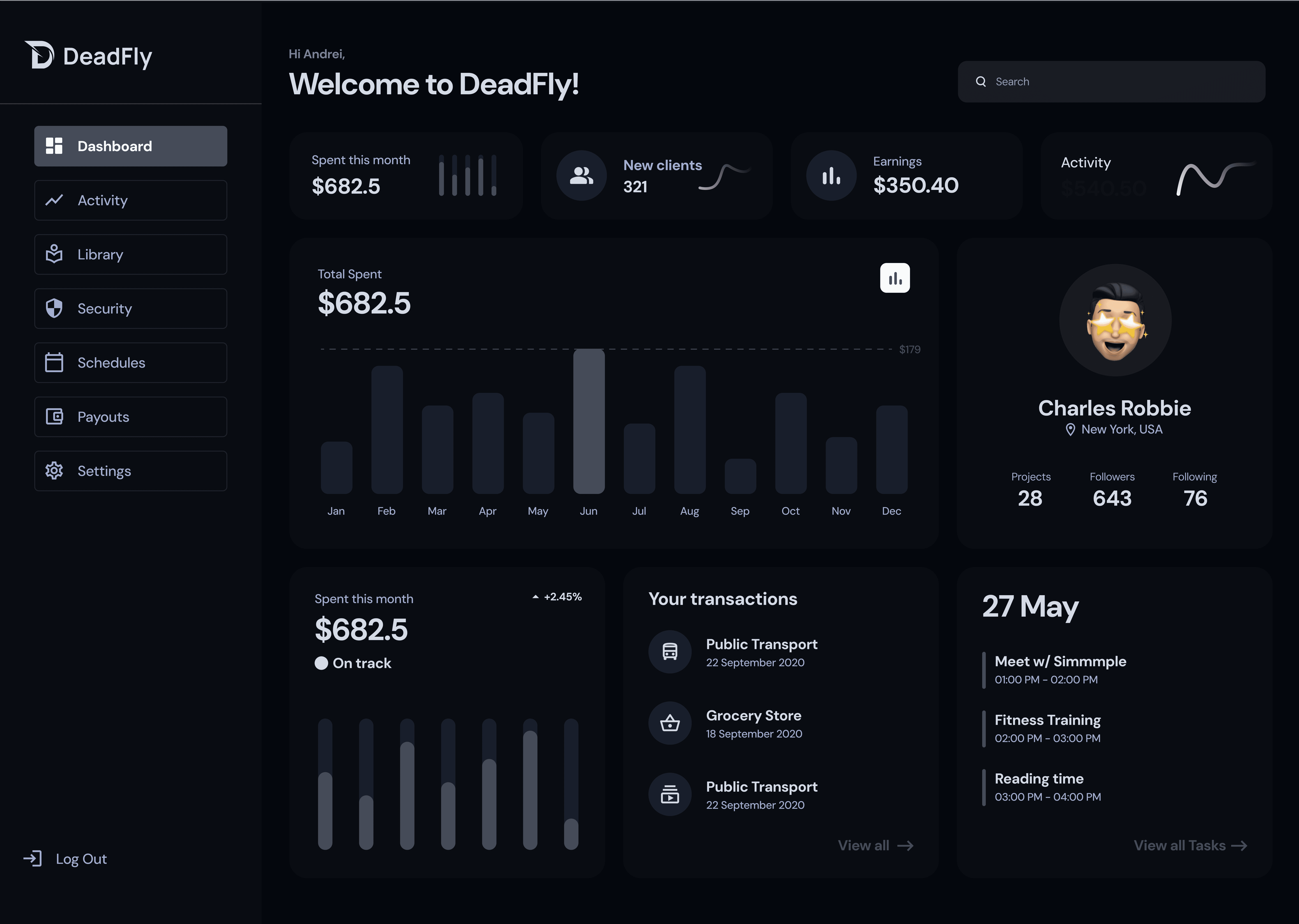Viewport: 1299px width, 924px height.
Task: Click the last shortest progress bar in Spent this month
Action: click(x=571, y=784)
